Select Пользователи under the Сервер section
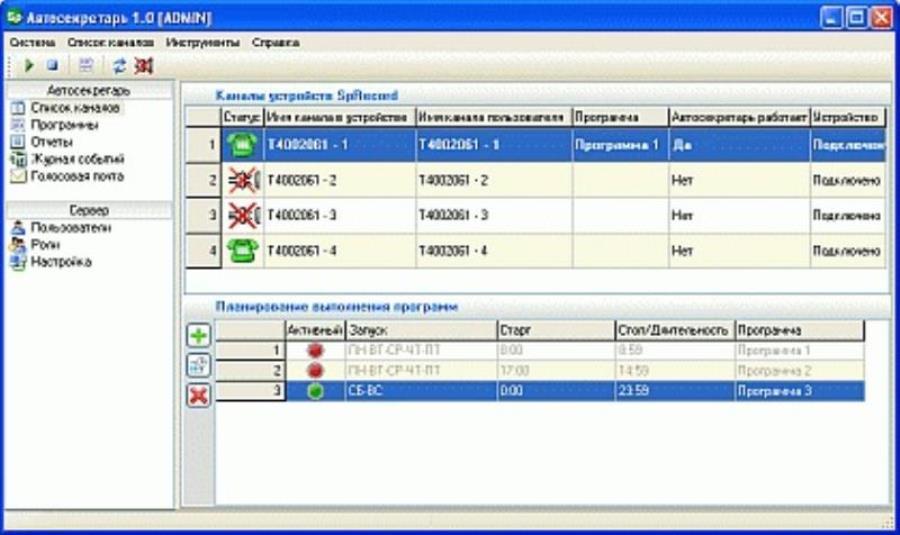This screenshot has height=535, width=900. click(x=70, y=228)
